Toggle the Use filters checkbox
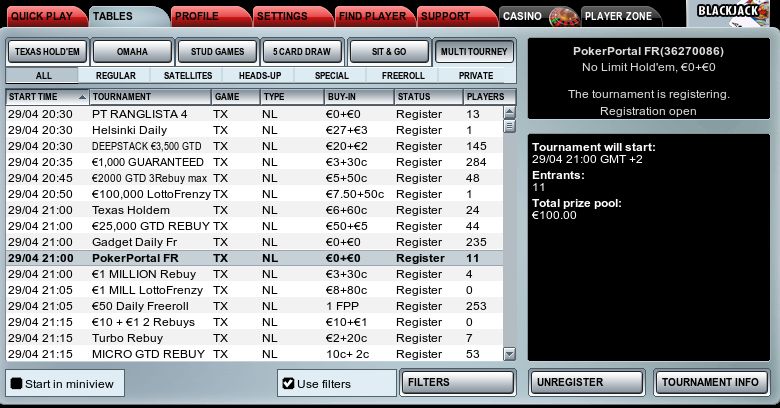 [x=288, y=384]
